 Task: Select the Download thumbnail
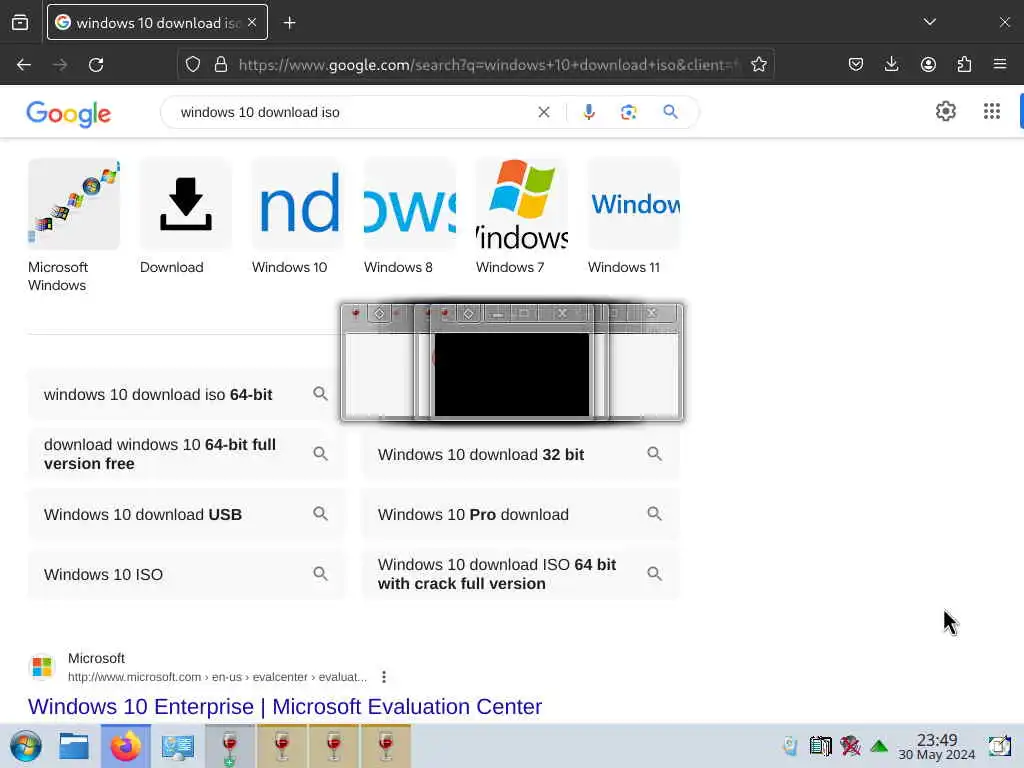tap(185, 217)
